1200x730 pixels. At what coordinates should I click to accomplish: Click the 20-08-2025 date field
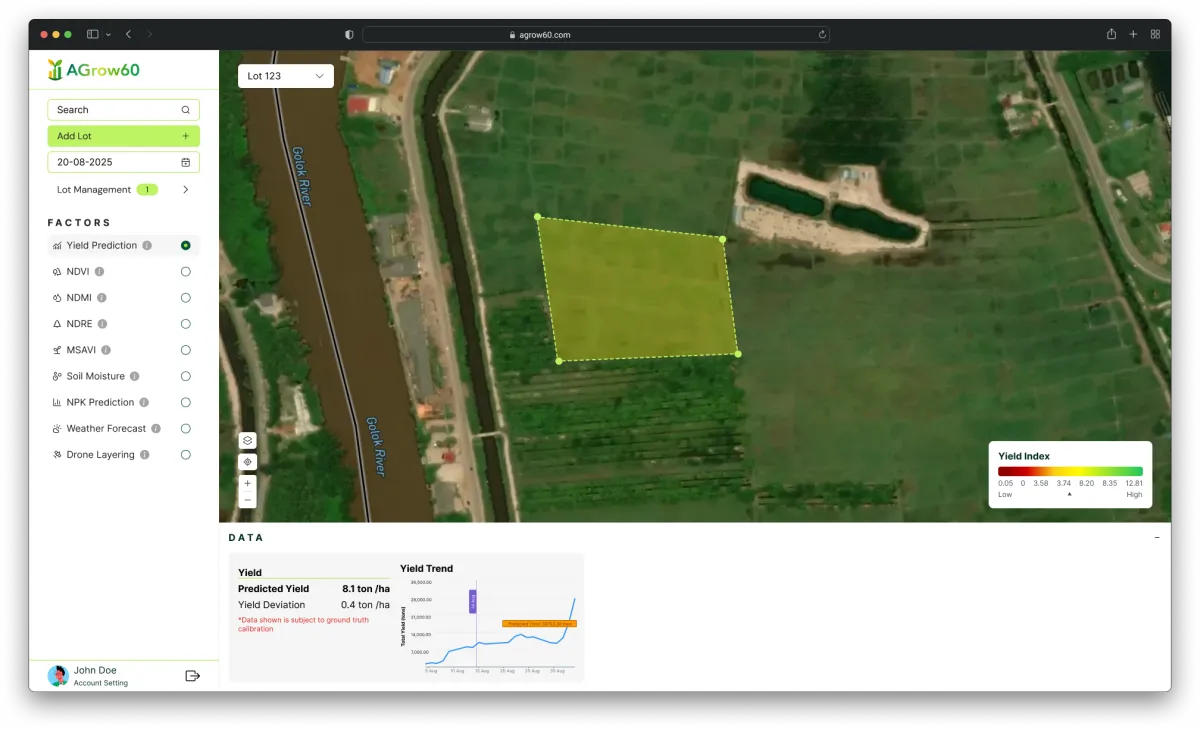(123, 162)
